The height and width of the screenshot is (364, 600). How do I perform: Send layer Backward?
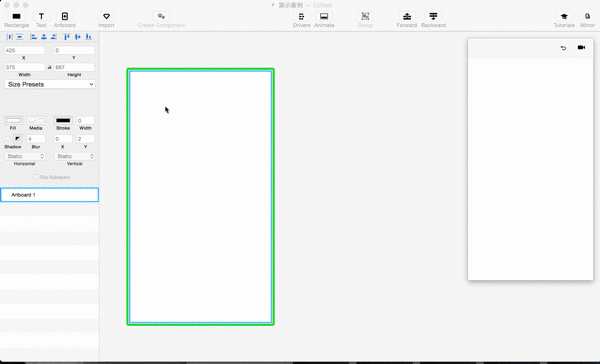click(433, 16)
